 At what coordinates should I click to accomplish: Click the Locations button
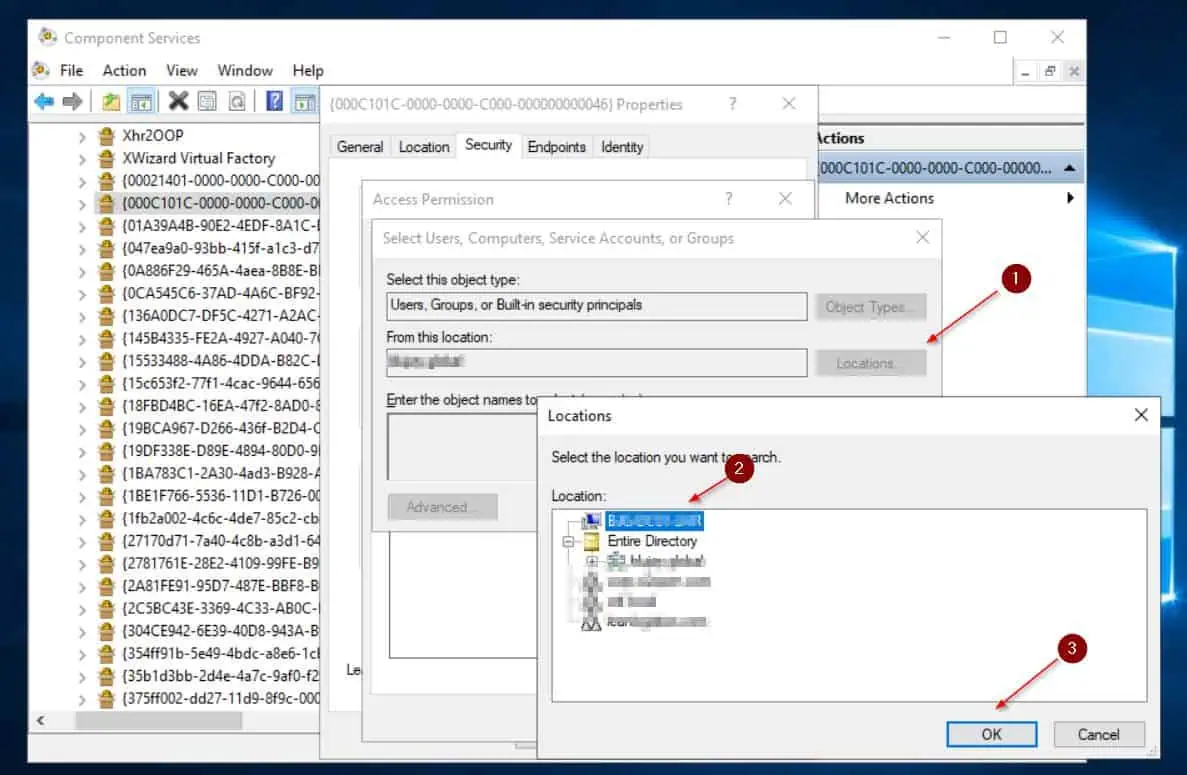pos(871,363)
